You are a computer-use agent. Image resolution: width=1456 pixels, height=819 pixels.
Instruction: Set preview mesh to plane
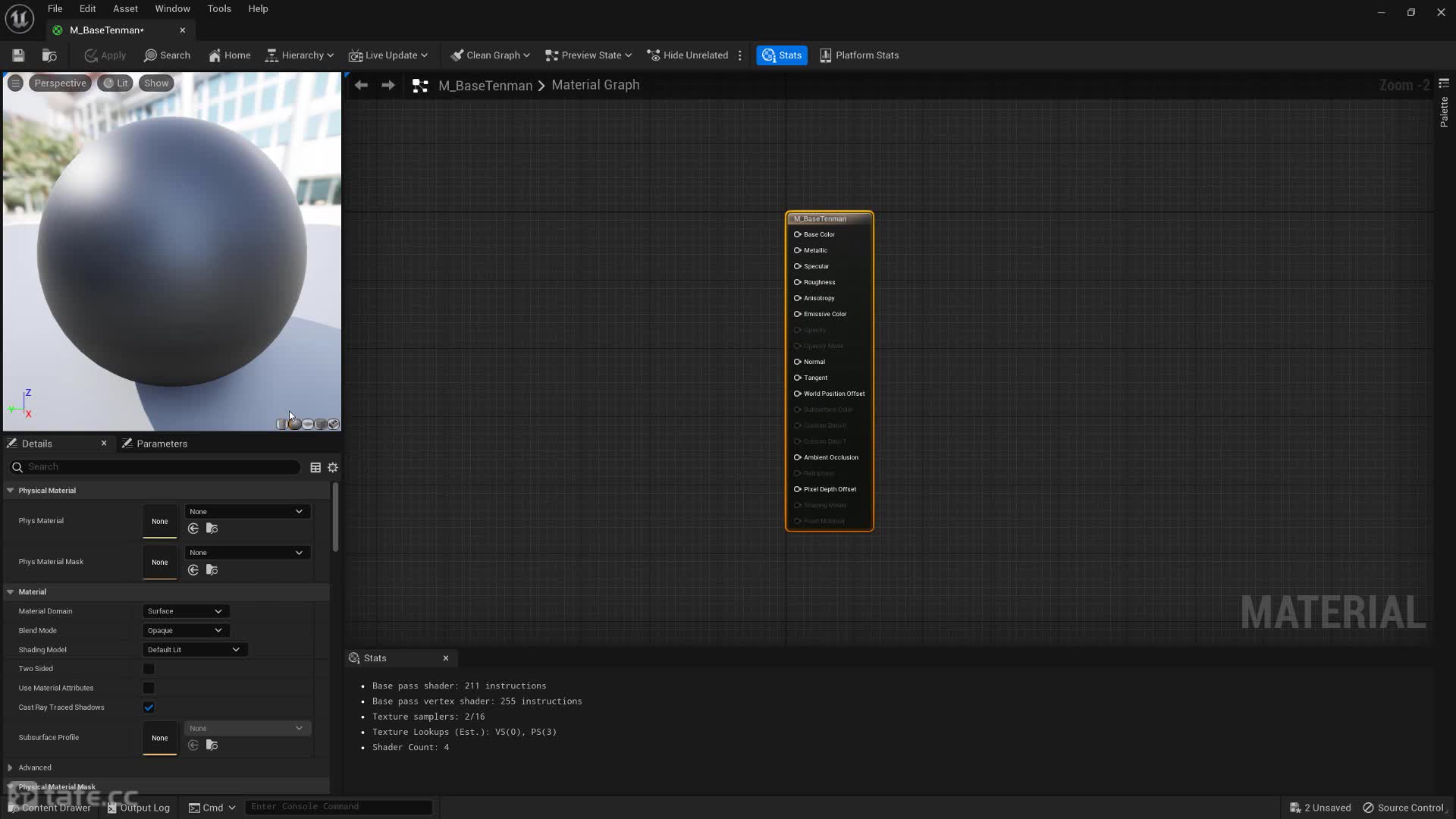(x=308, y=424)
